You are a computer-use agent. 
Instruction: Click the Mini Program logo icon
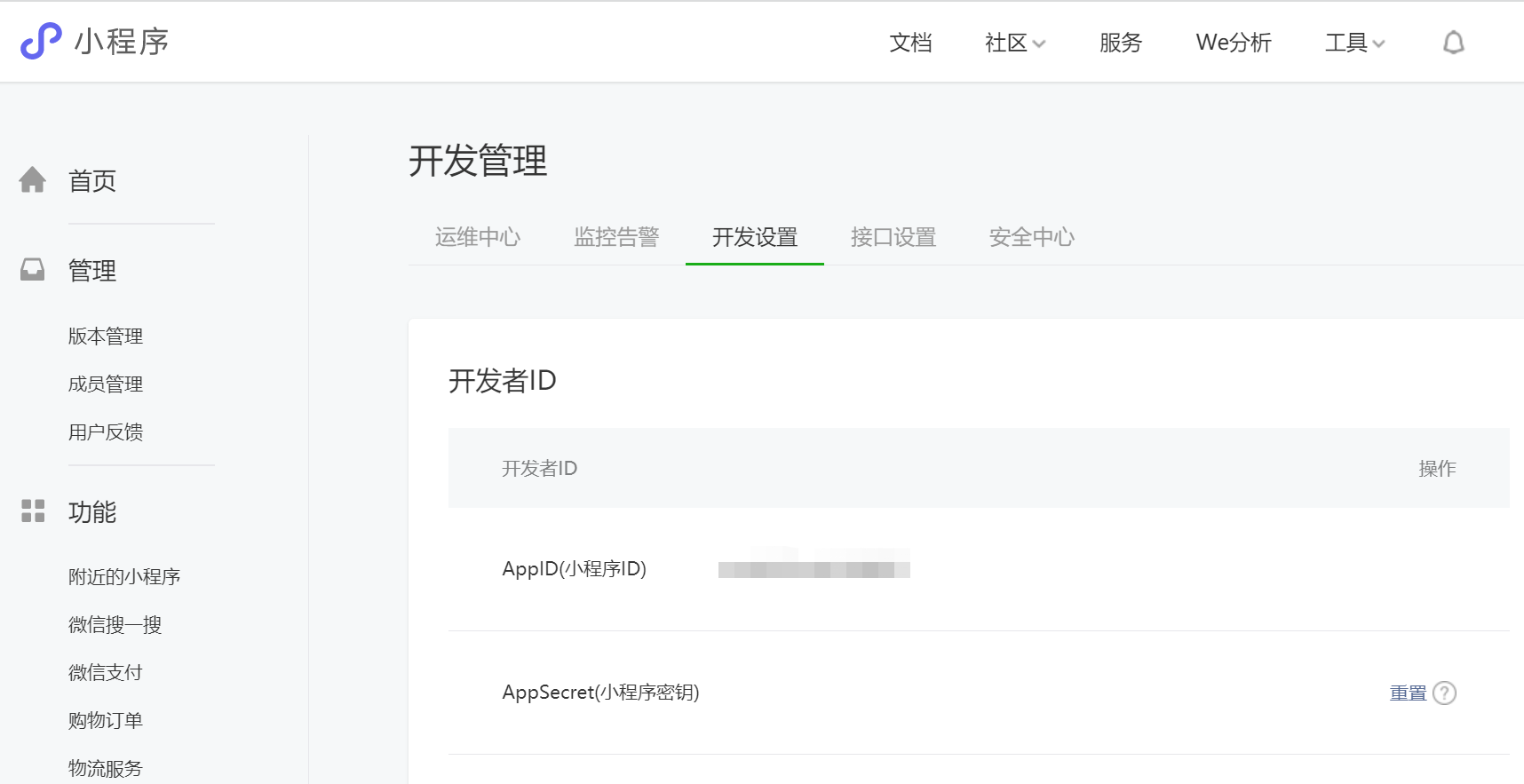[x=41, y=41]
